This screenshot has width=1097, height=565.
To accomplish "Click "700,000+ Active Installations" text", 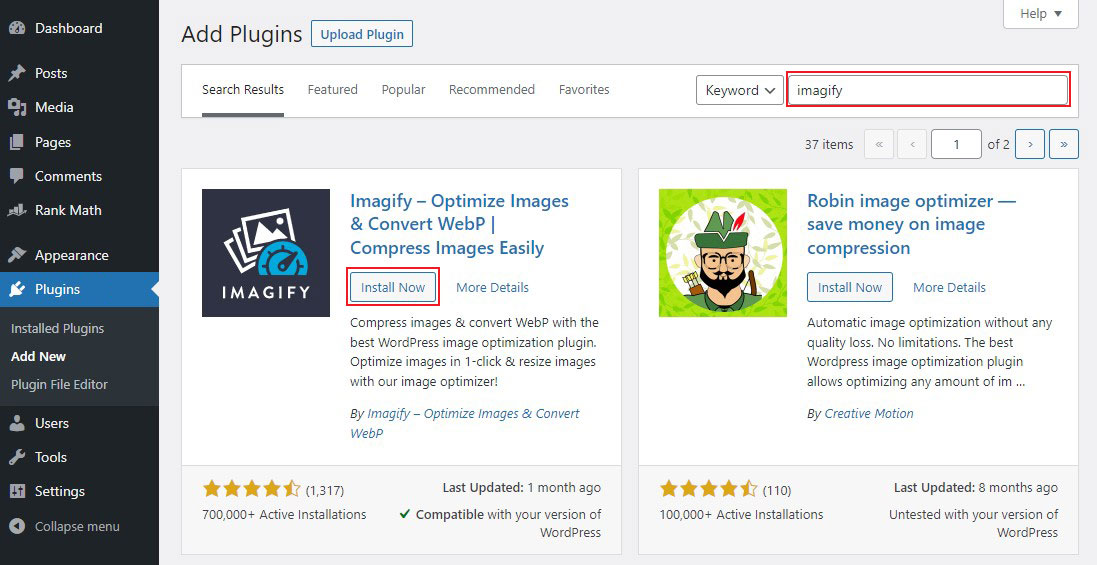I will click(x=284, y=514).
